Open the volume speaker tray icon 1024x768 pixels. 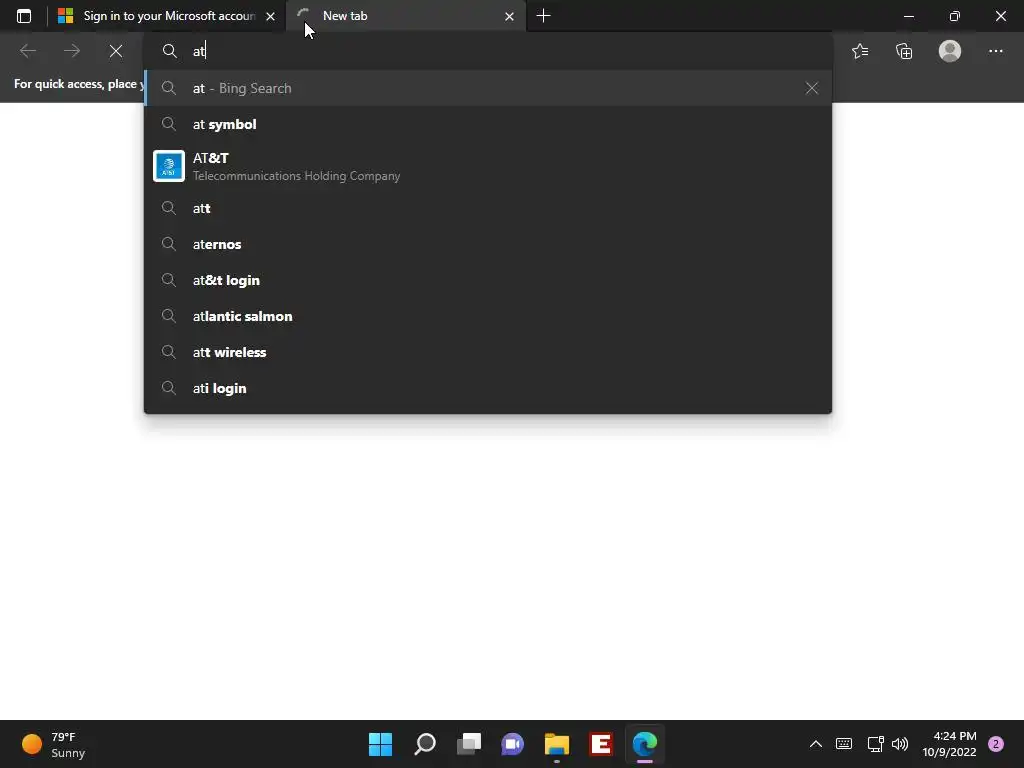900,744
